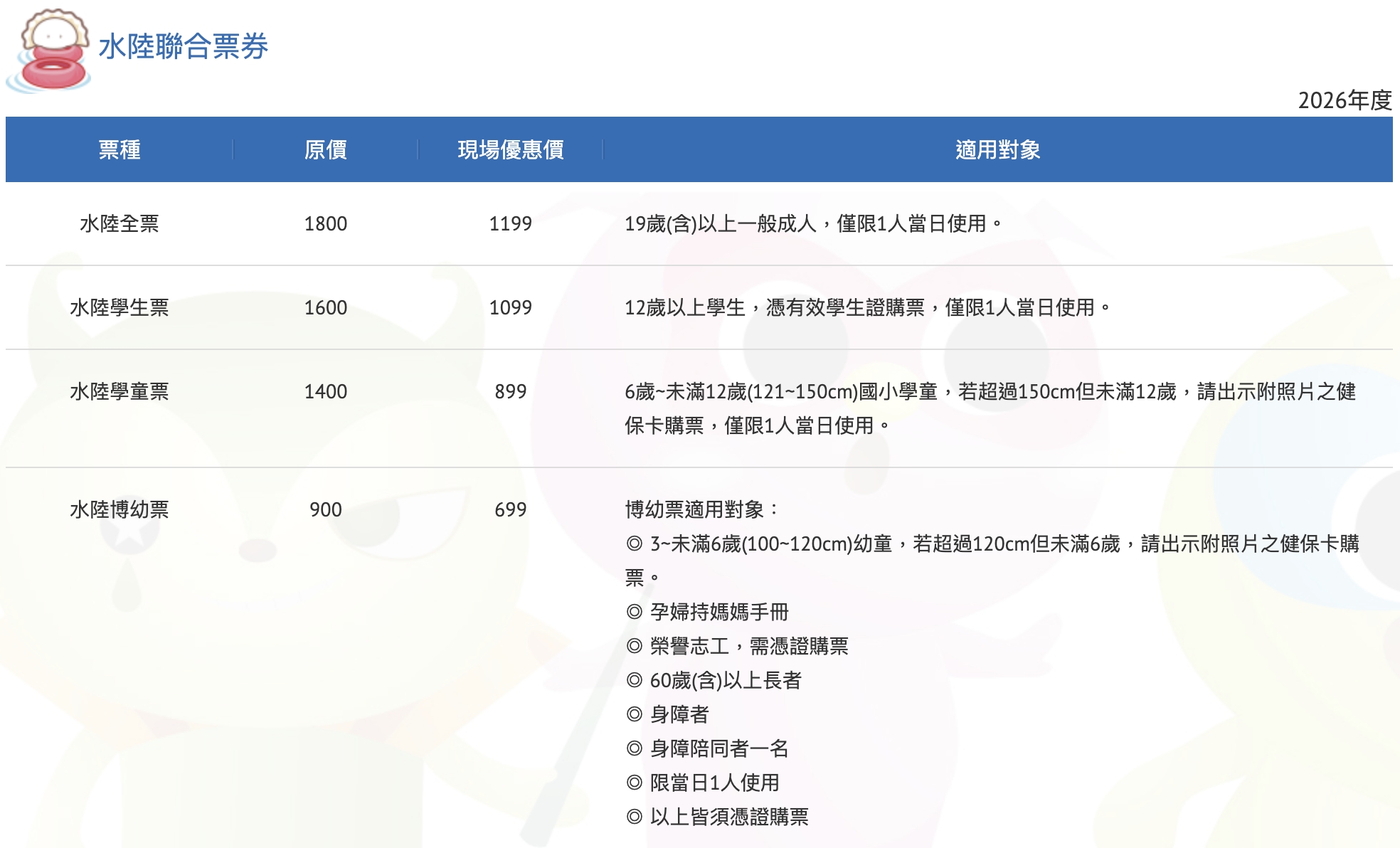
Task: Click the 孕婦持媽媽手冊 item
Action: pos(708,613)
